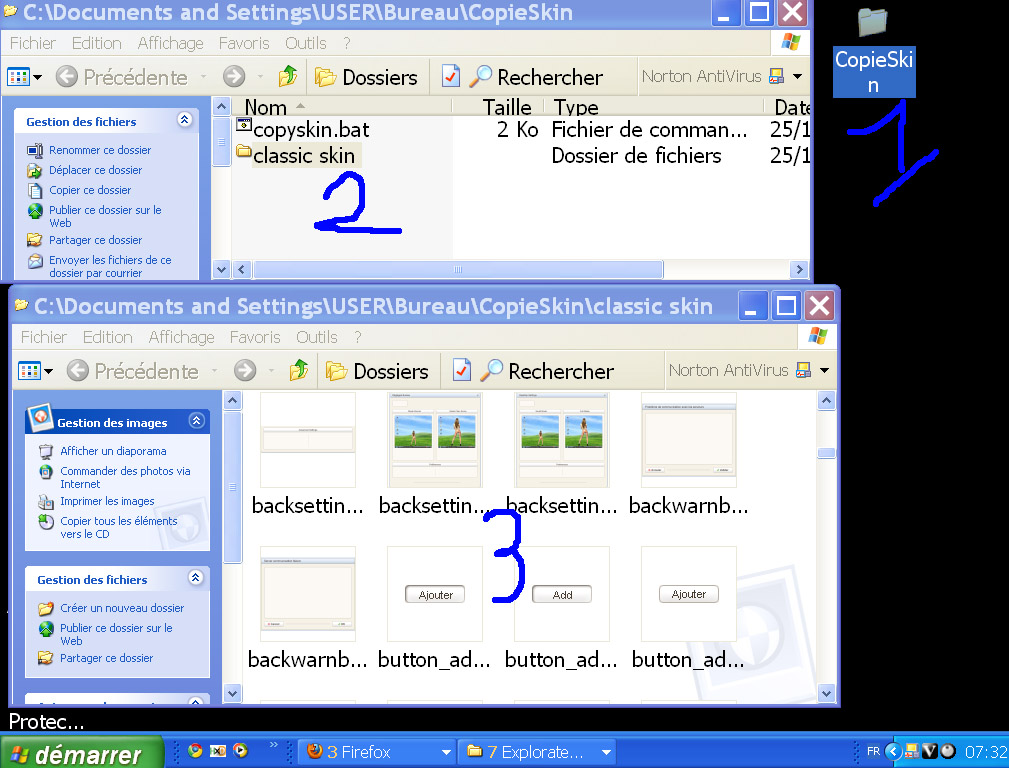The width and height of the screenshot is (1009, 768).
Task: Click forward arrow in classic skin window toolbar
Action: click(x=245, y=371)
